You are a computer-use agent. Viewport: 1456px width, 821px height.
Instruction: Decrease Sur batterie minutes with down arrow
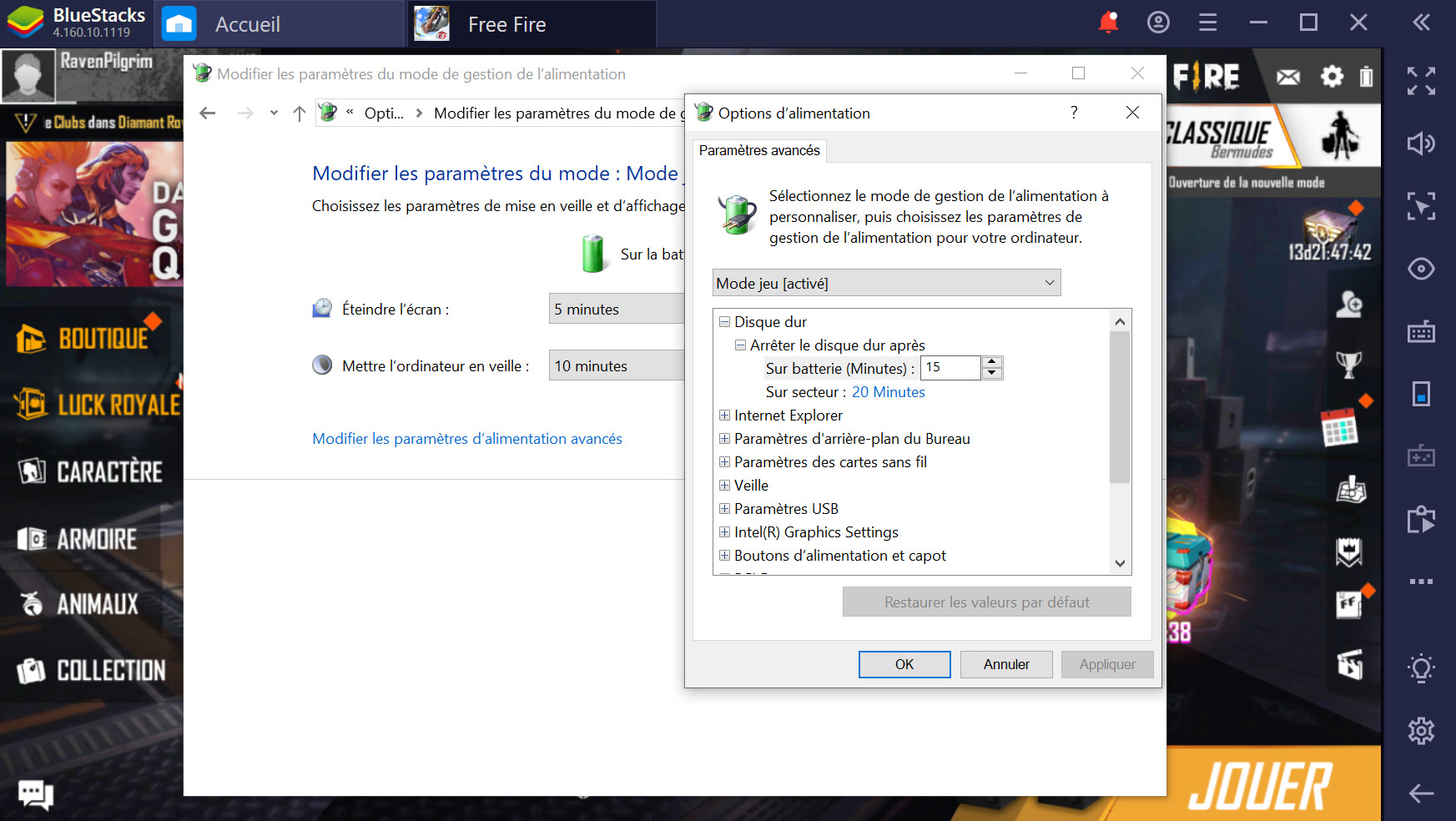point(991,373)
